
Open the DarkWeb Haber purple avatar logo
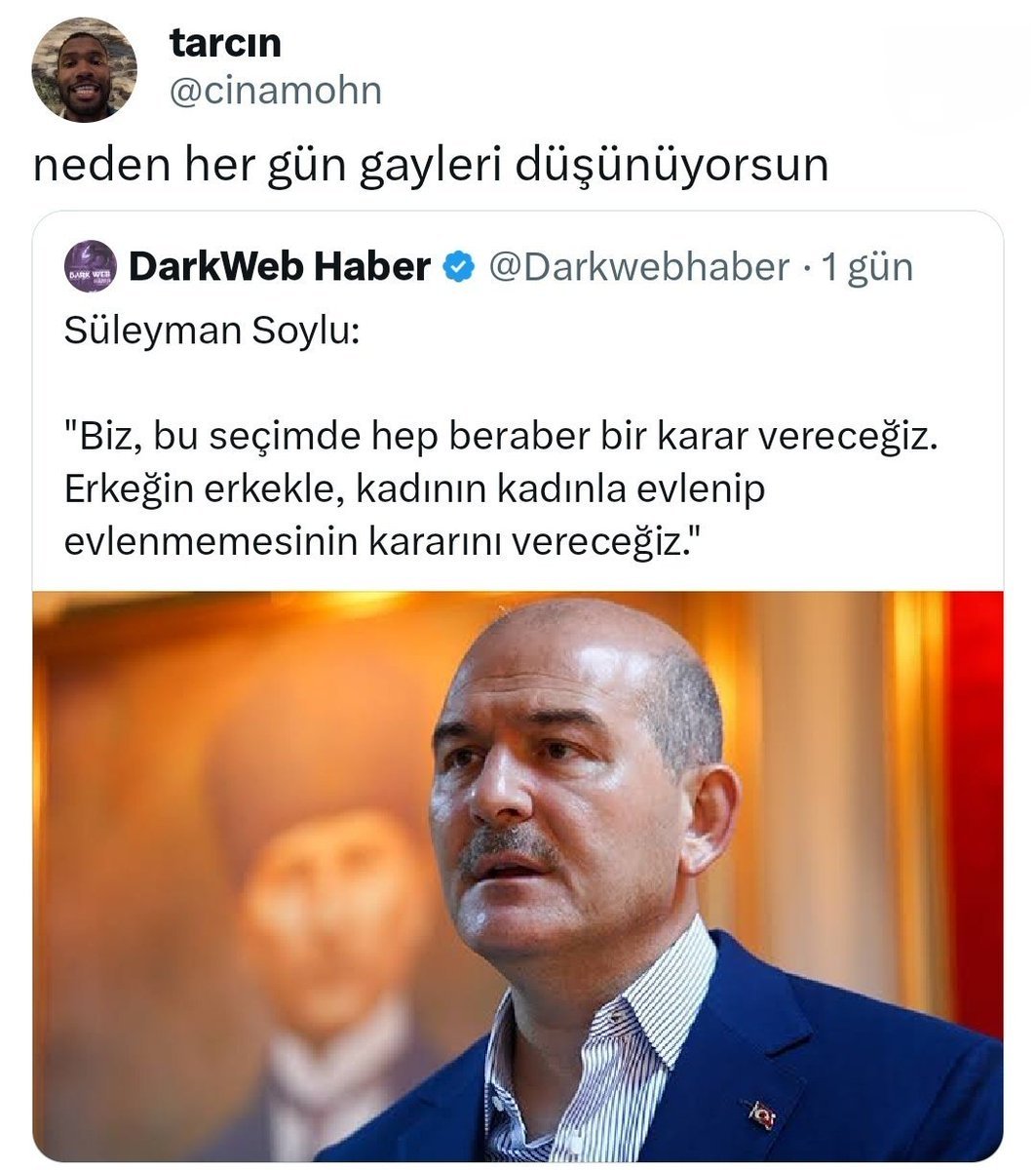point(90,266)
